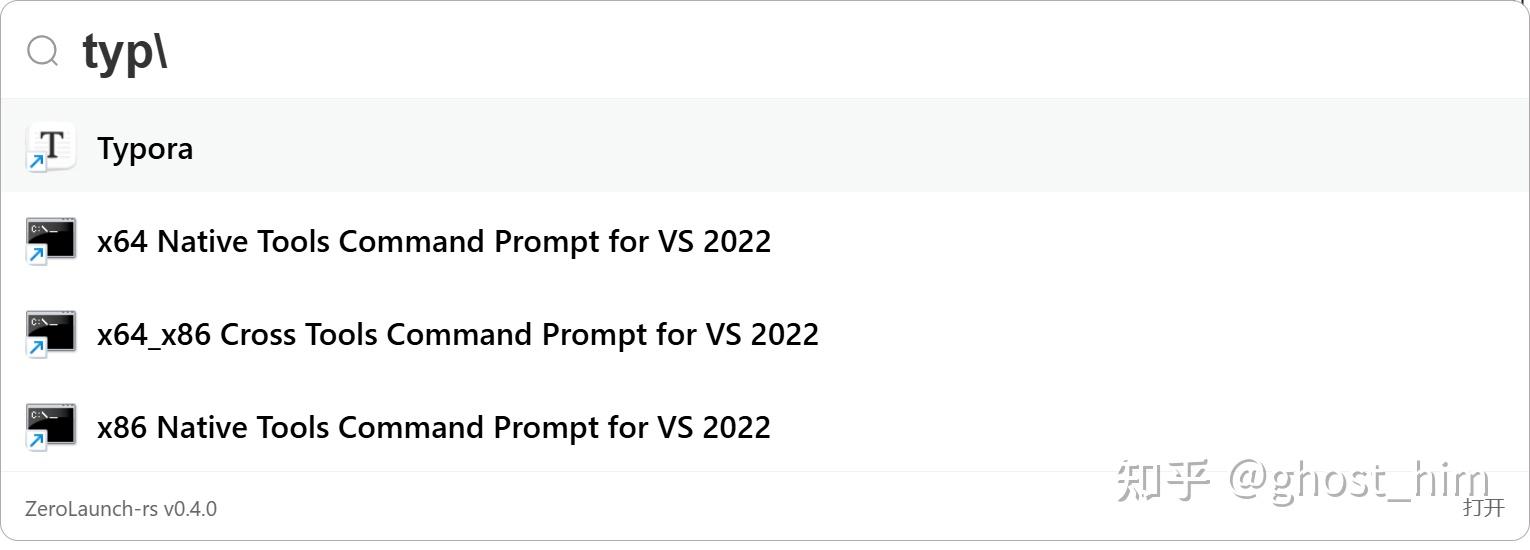Click the @ghost_him watermark handle
1530x550 pixels.
point(1359,480)
